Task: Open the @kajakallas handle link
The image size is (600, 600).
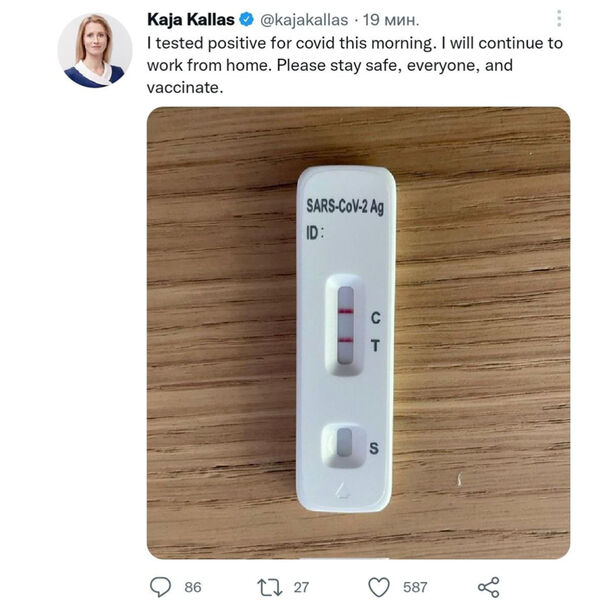Action: (x=304, y=20)
